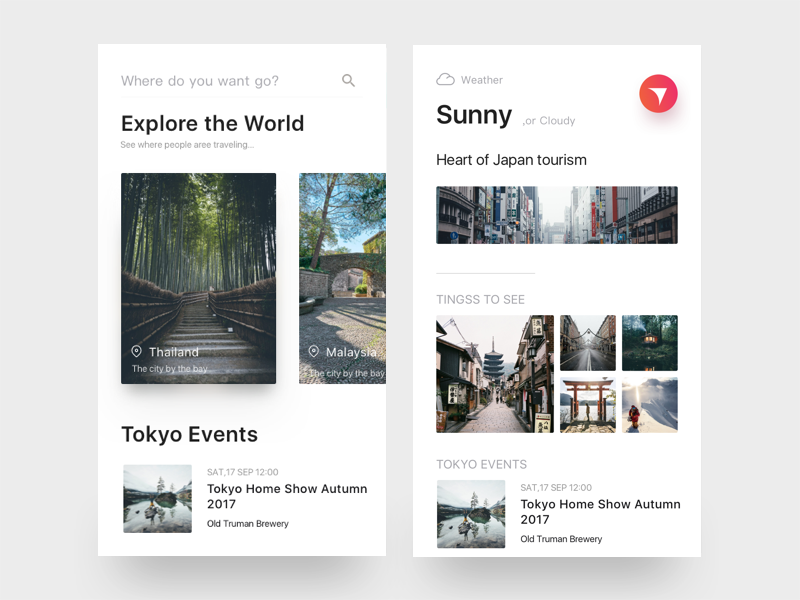Select the large pagoda street photo
The height and width of the screenshot is (600, 800).
pos(494,374)
